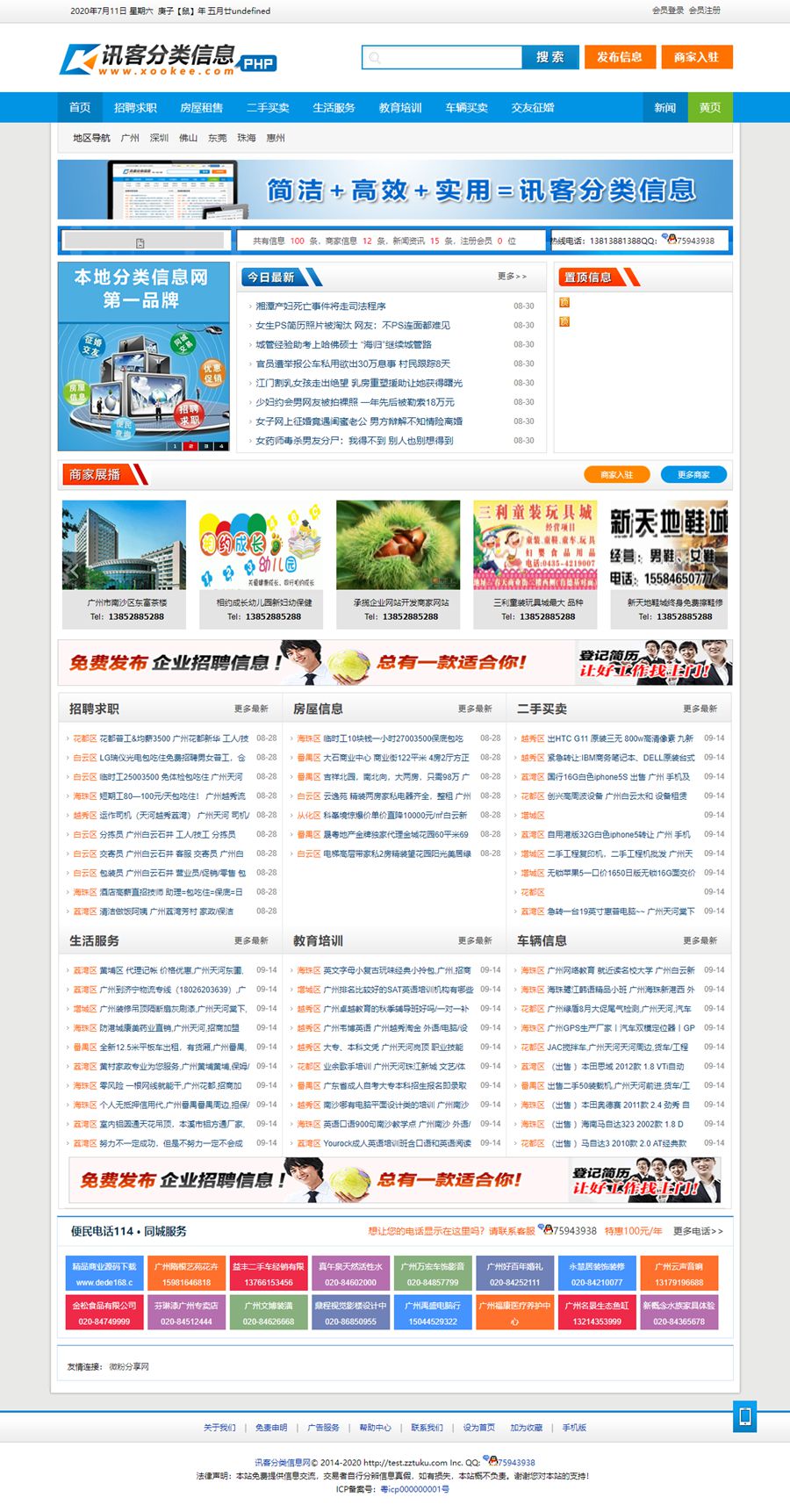Select slide 4 in the banner carousel
Screen dimensions: 790x1512
(x=221, y=446)
